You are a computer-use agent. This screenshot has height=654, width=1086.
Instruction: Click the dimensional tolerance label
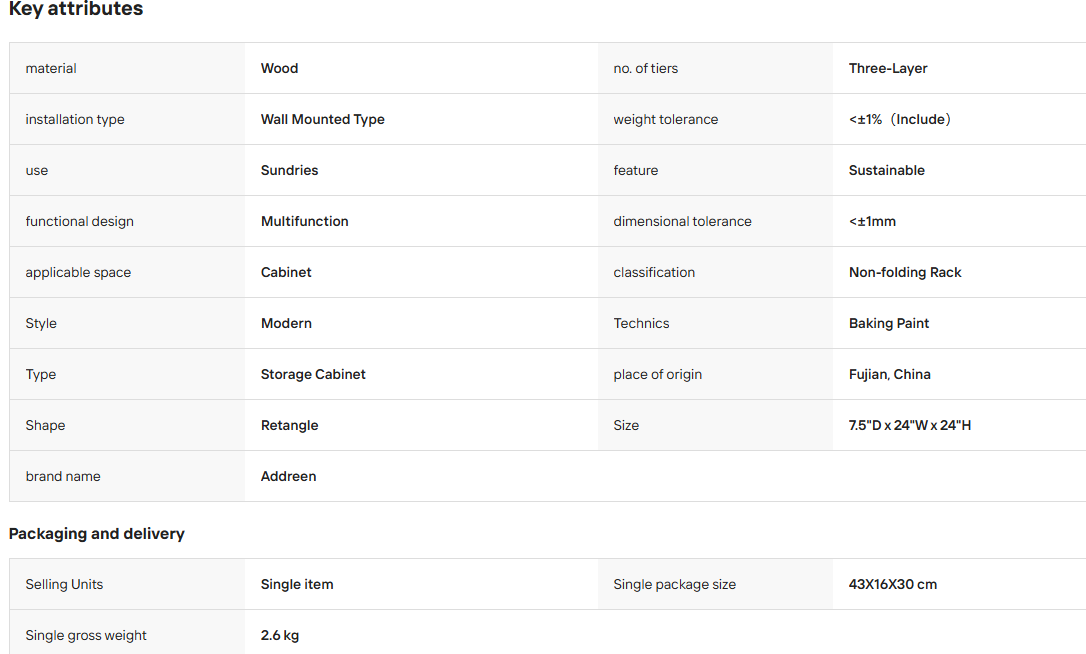(682, 222)
